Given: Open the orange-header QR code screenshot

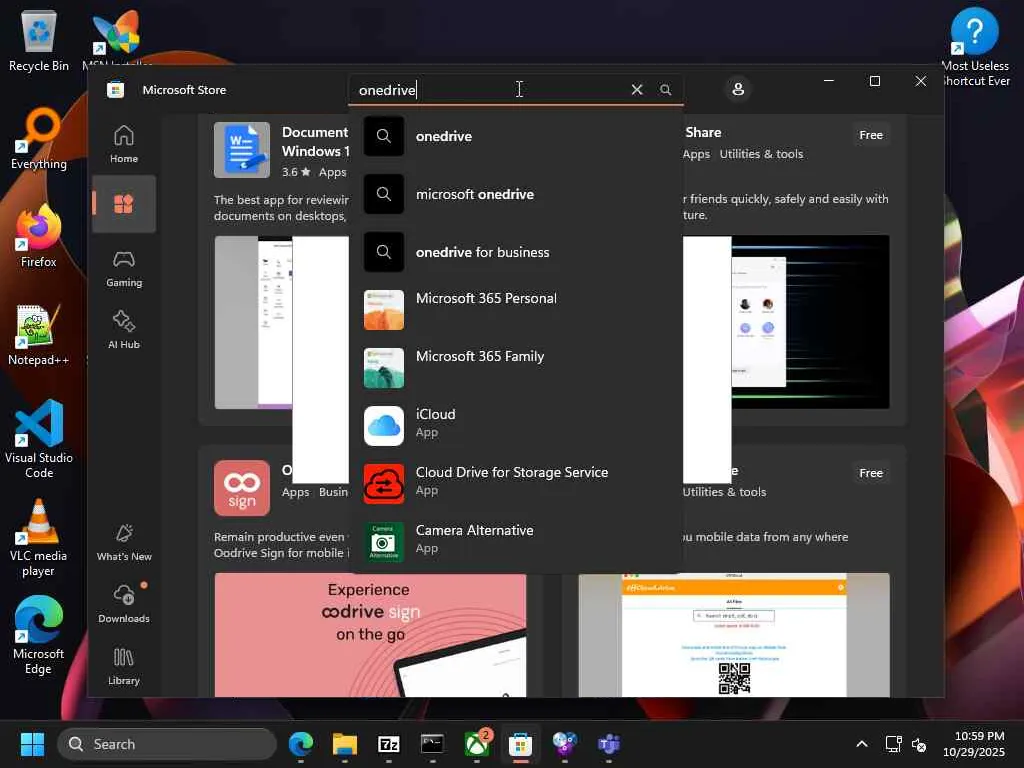Looking at the screenshot, I should pyautogui.click(x=734, y=635).
